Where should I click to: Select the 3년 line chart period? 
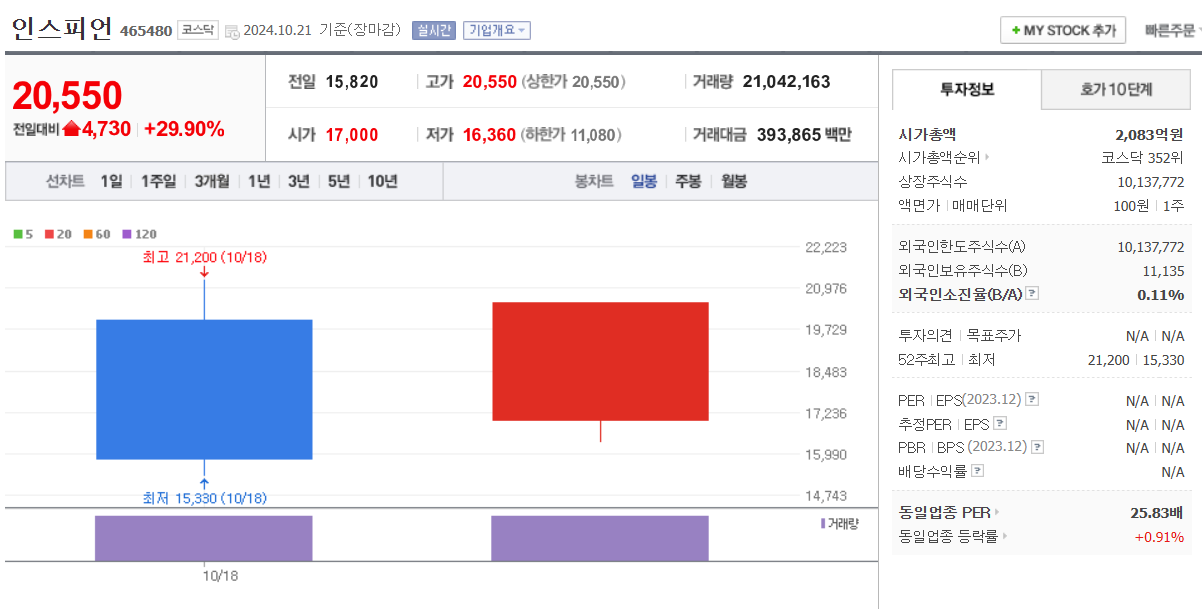click(299, 181)
